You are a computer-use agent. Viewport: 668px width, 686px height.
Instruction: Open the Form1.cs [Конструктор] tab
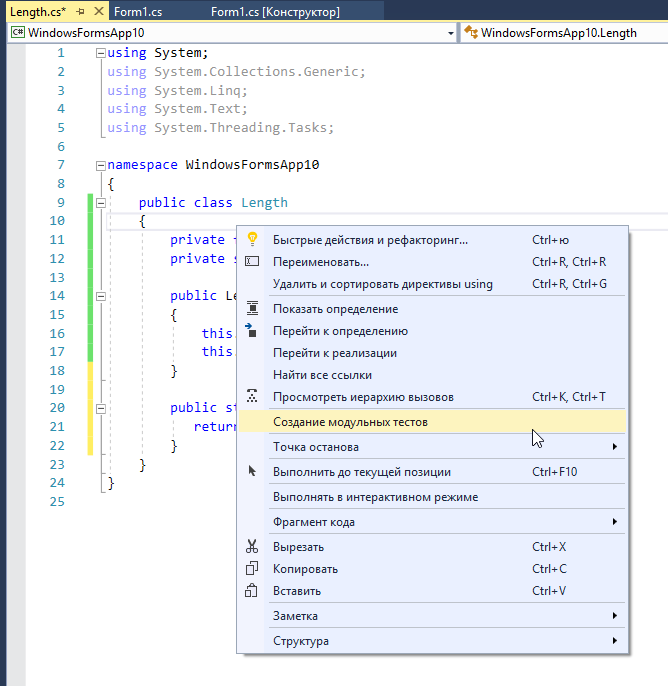coord(275,12)
